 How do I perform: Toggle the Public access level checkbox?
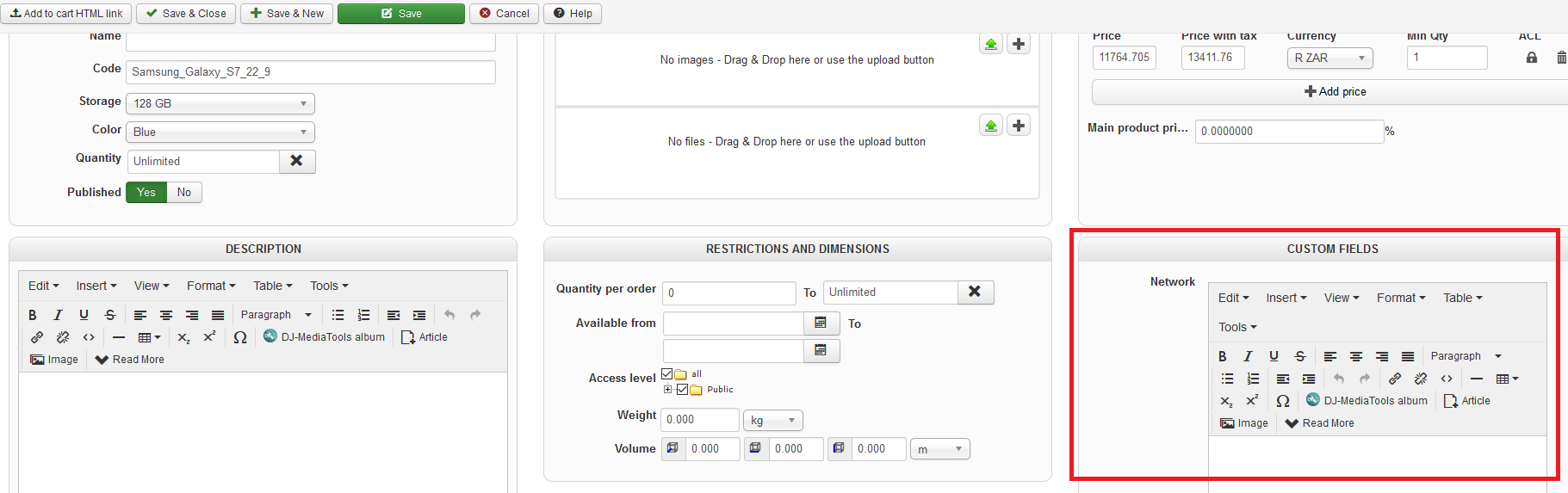(x=683, y=390)
